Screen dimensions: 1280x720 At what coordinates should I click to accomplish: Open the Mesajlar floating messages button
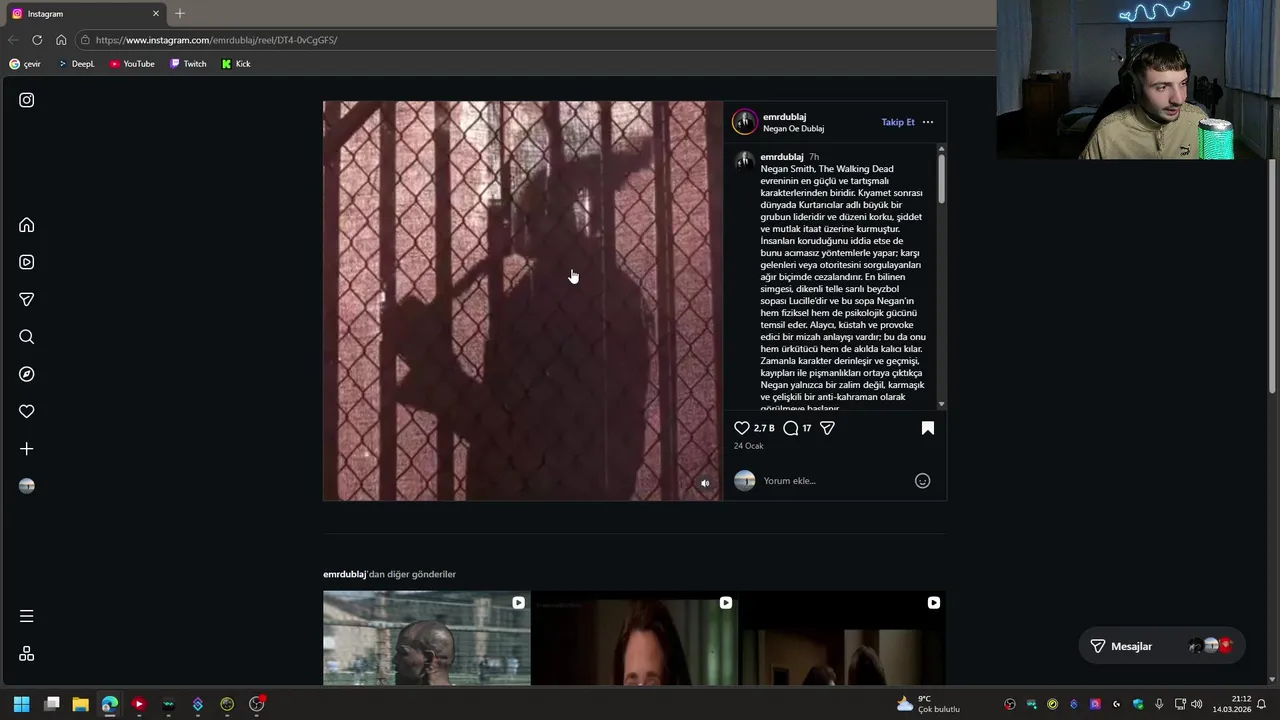[x=1160, y=646]
